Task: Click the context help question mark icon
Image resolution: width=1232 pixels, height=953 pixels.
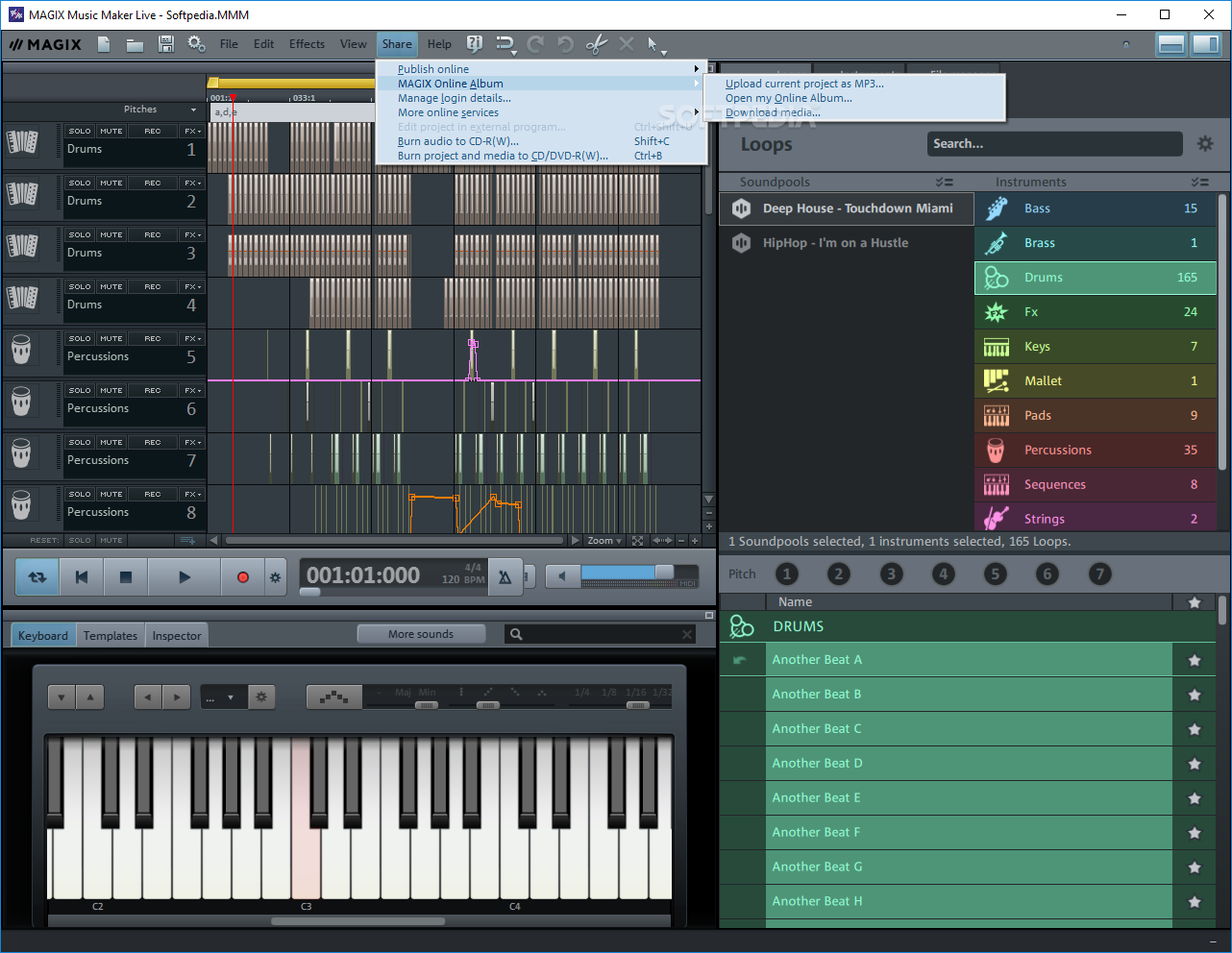Action: [474, 44]
